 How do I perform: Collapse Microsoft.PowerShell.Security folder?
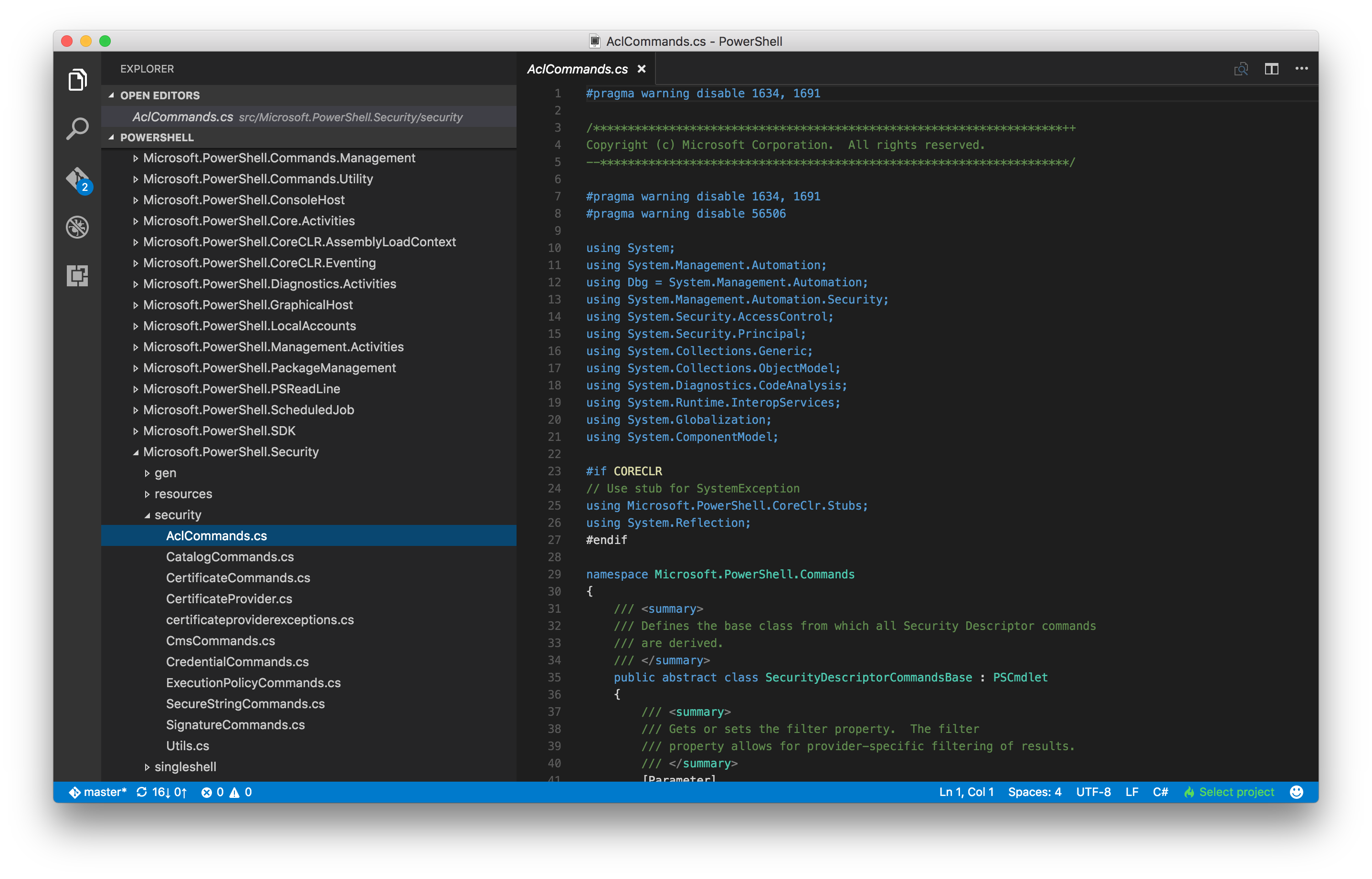pos(309,452)
